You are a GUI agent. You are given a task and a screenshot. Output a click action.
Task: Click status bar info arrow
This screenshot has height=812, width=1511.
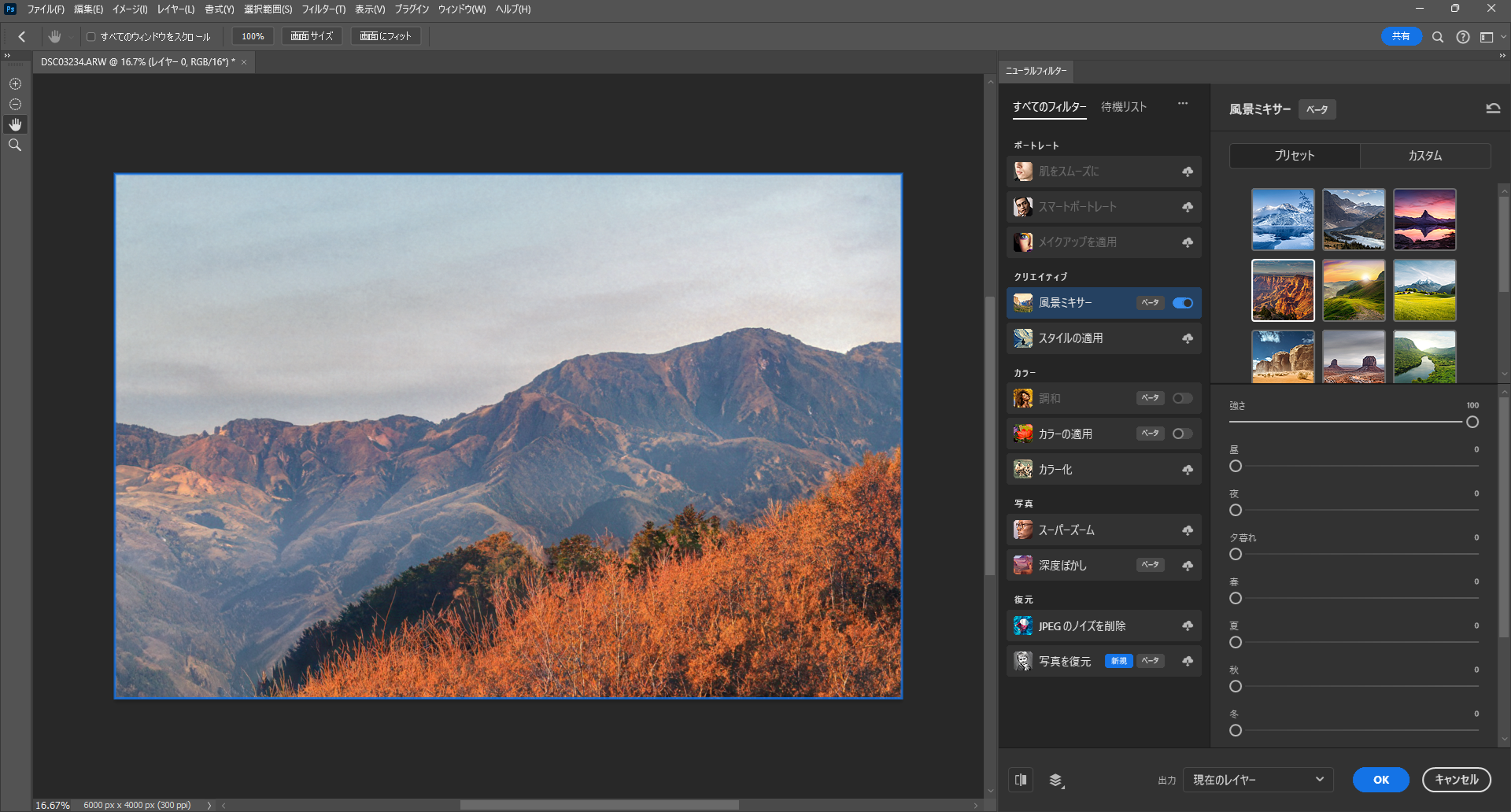[209, 805]
